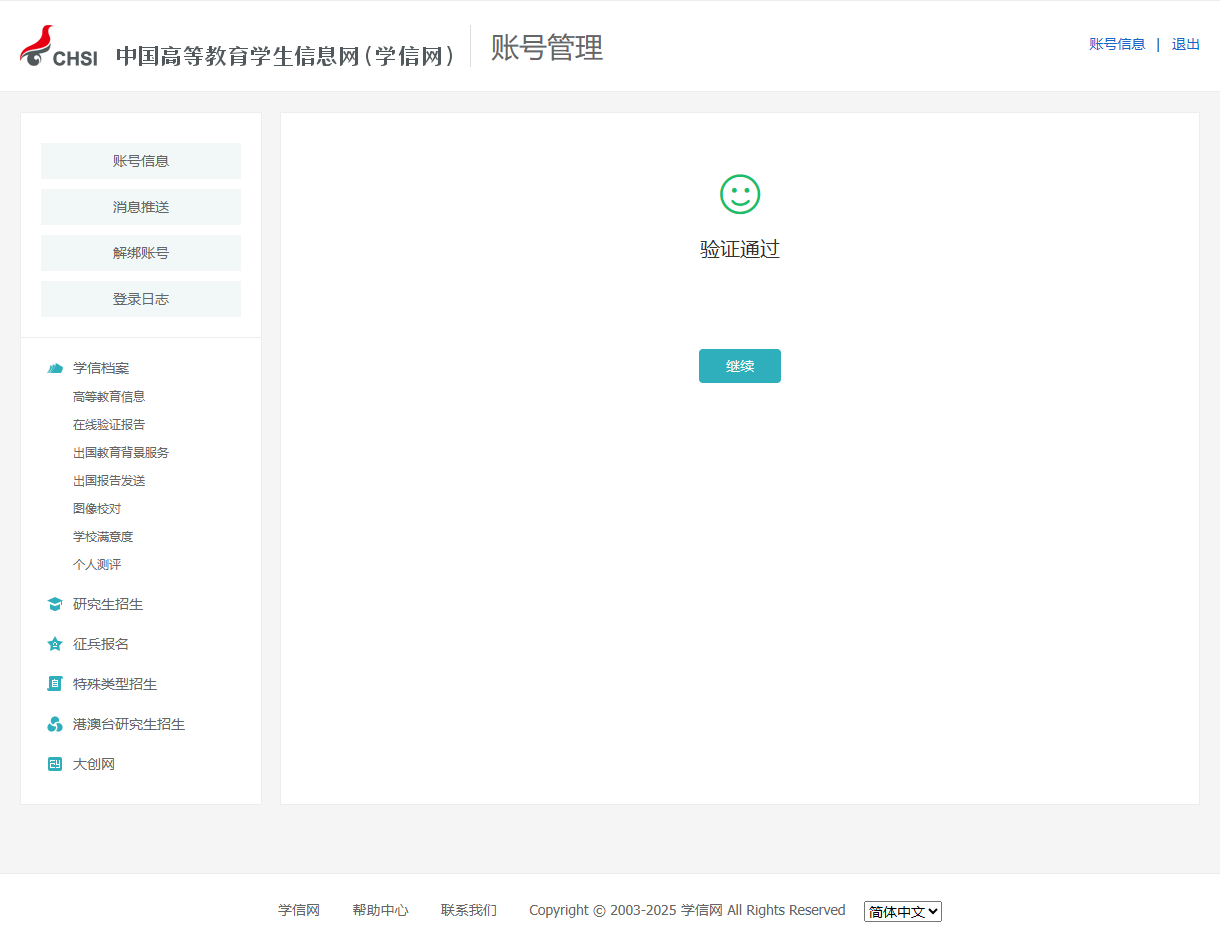Click the 学信档案 cloud icon
The height and width of the screenshot is (945, 1220).
tap(55, 368)
